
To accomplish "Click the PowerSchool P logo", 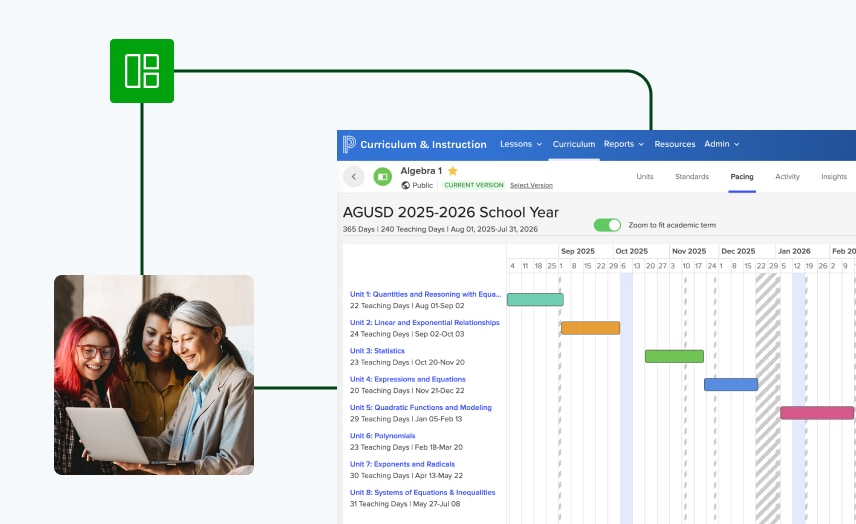I will pos(349,144).
